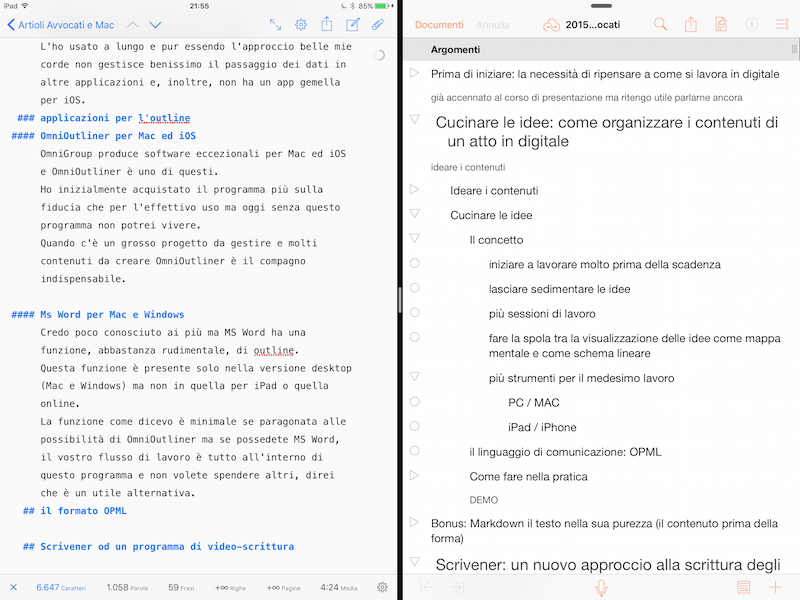800x600 pixels.
Task: Share the outline from OmniOutliner toolbar
Action: click(690, 24)
